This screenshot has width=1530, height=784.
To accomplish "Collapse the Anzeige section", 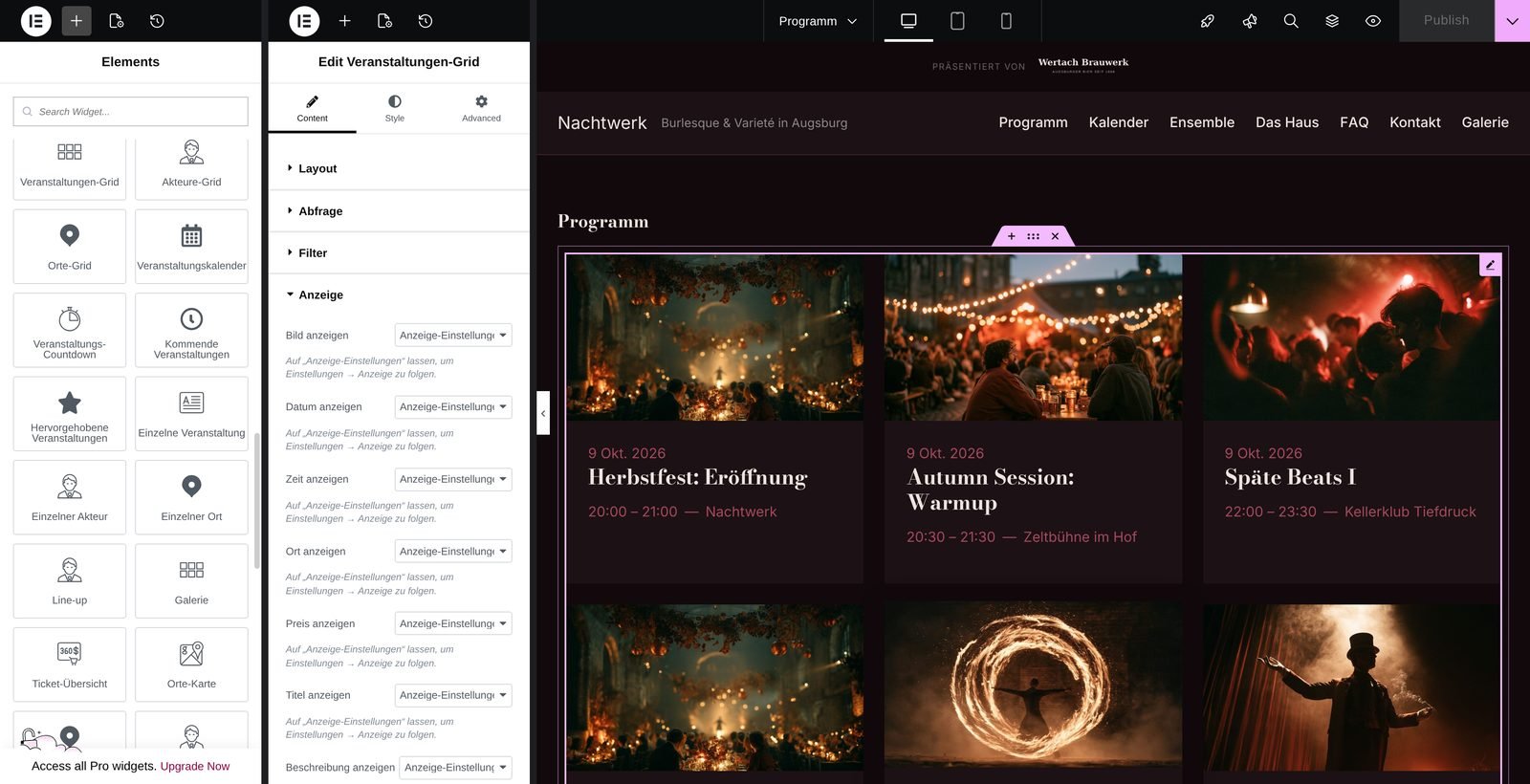I will (399, 294).
